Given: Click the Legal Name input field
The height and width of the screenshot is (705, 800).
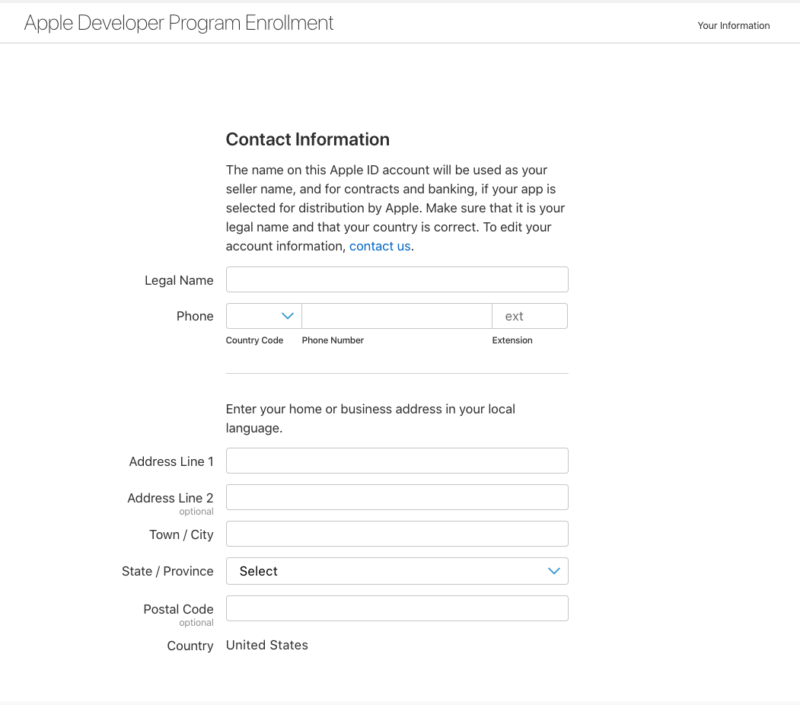Looking at the screenshot, I should click(397, 279).
